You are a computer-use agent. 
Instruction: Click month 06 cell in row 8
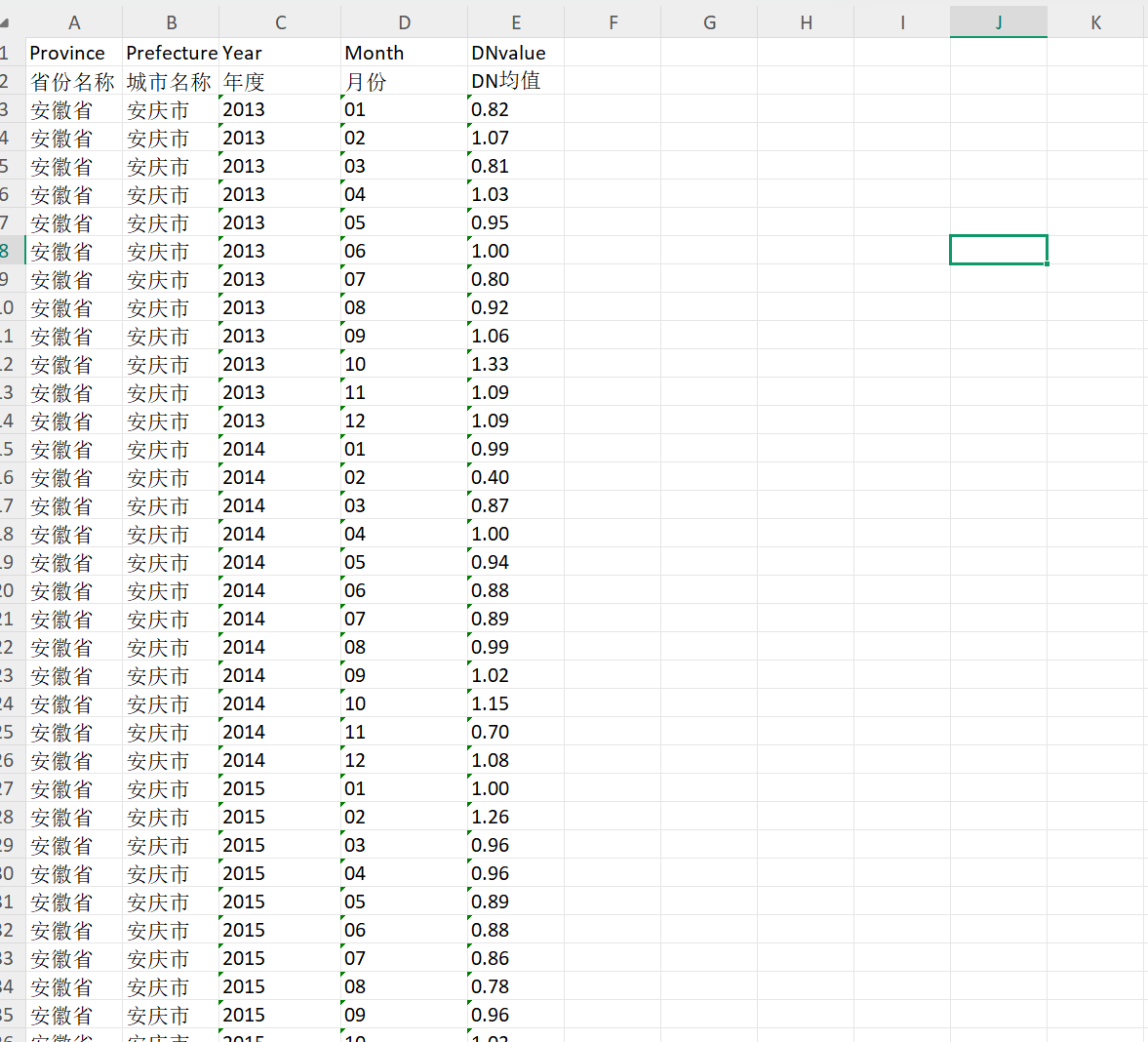click(404, 251)
